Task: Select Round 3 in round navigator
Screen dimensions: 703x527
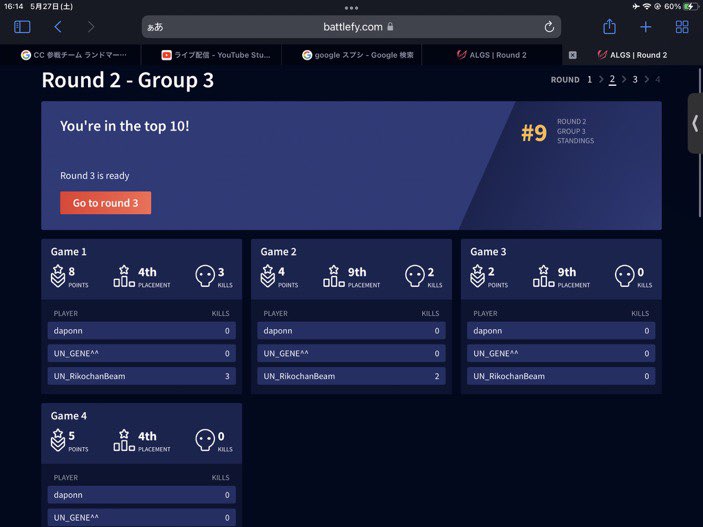Action: pos(635,79)
